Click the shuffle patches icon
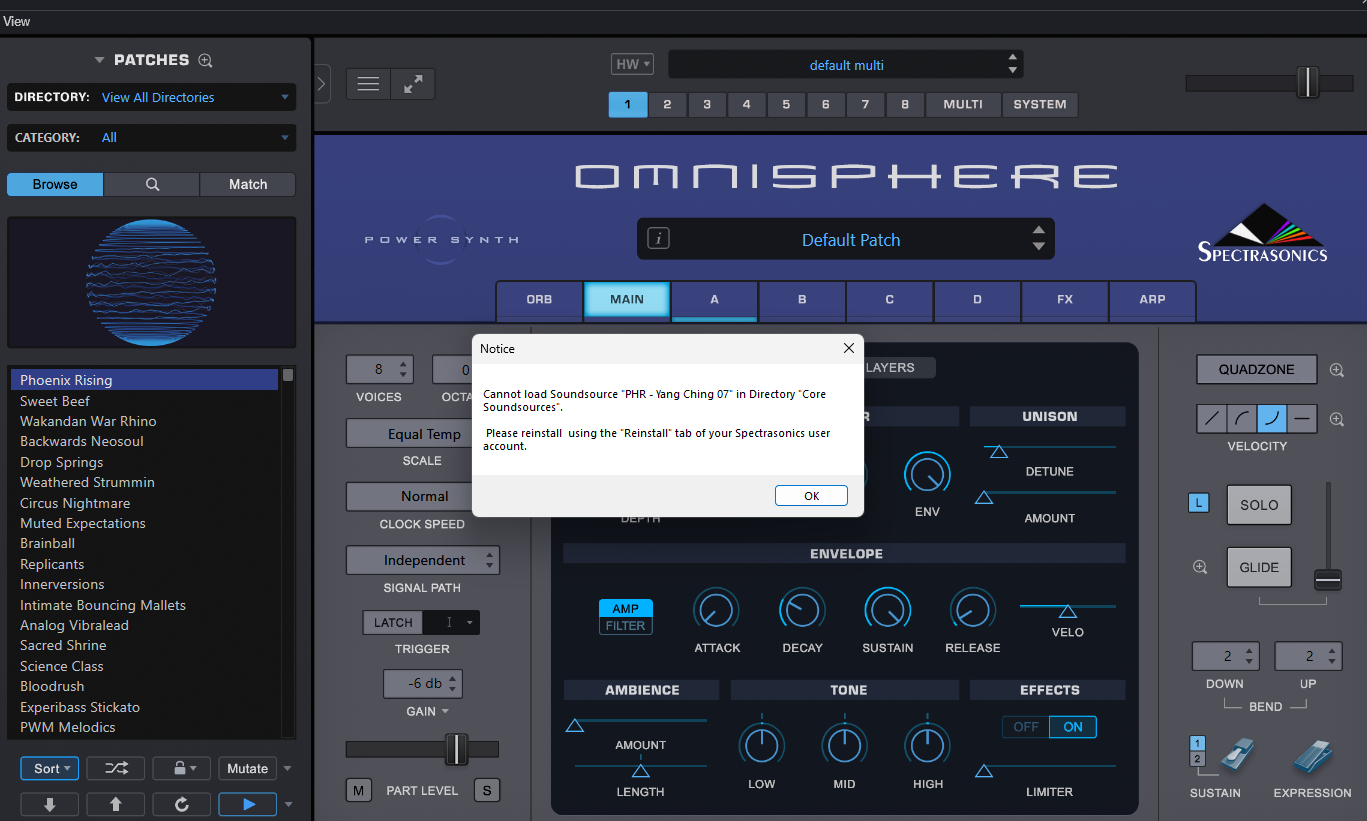 [x=115, y=768]
